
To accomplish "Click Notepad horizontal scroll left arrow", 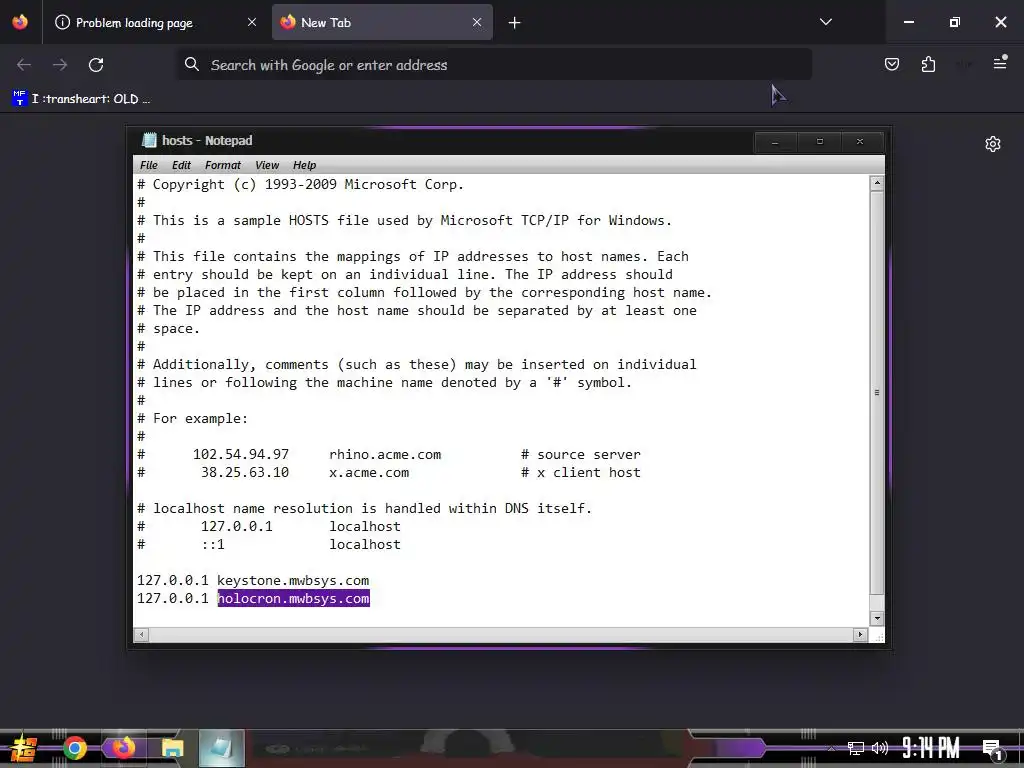I will point(141,634).
